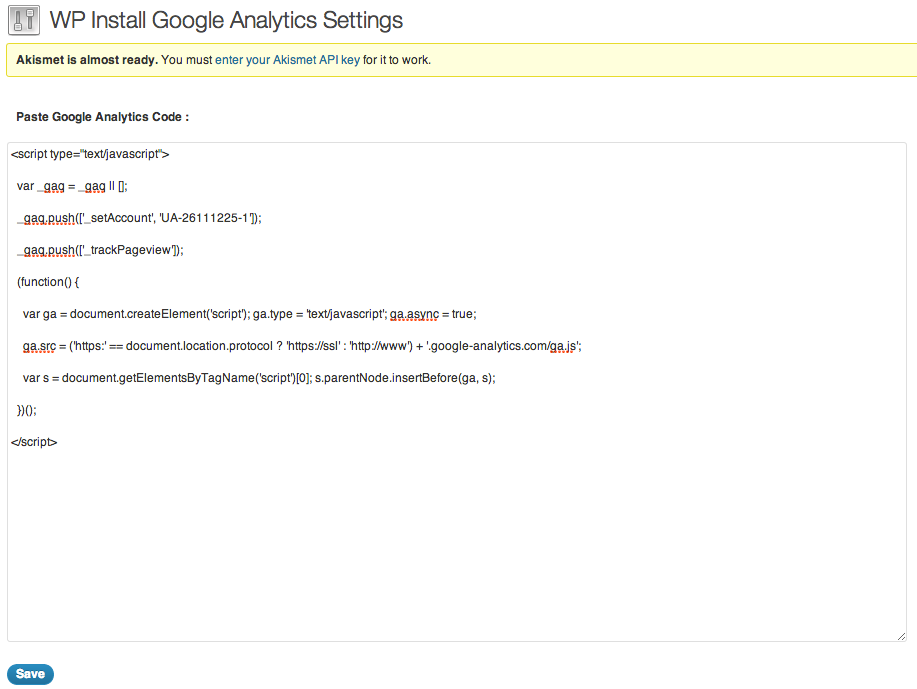Image resolution: width=917 pixels, height=689 pixels.
Task: Click the document.createElement('script') line
Action: [x=250, y=314]
